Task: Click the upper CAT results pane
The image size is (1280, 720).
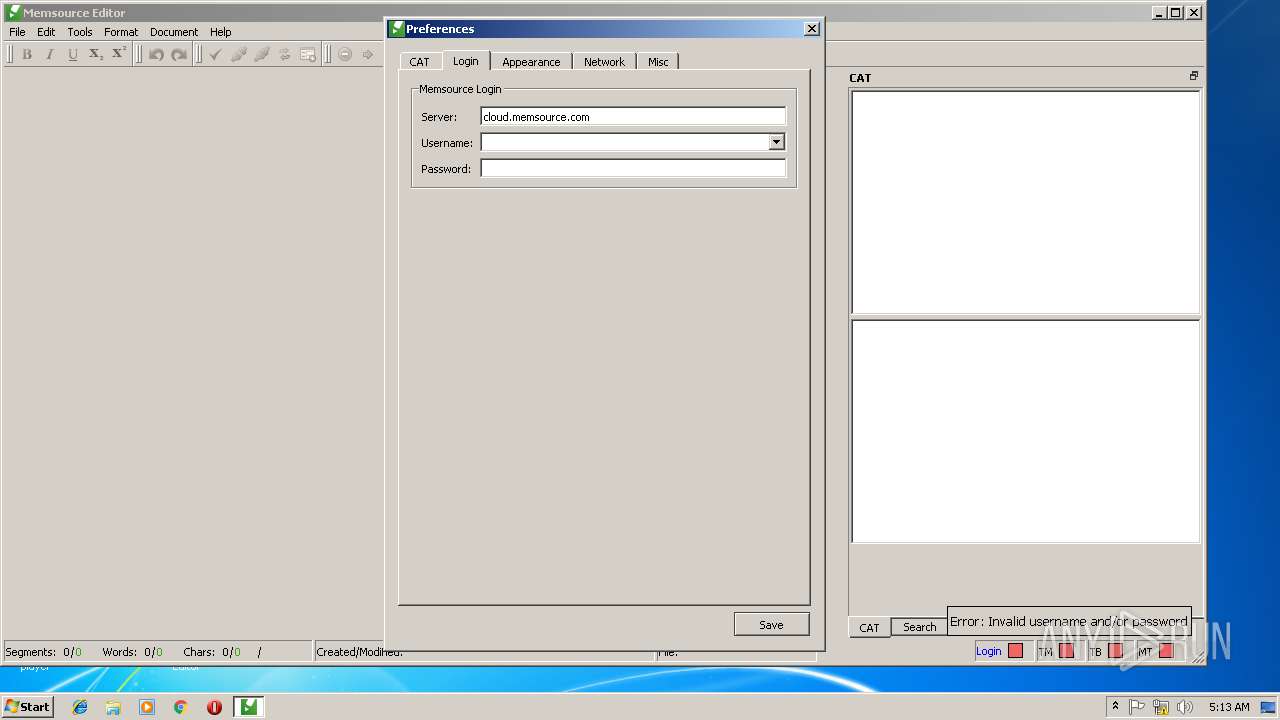Action: pos(1025,203)
